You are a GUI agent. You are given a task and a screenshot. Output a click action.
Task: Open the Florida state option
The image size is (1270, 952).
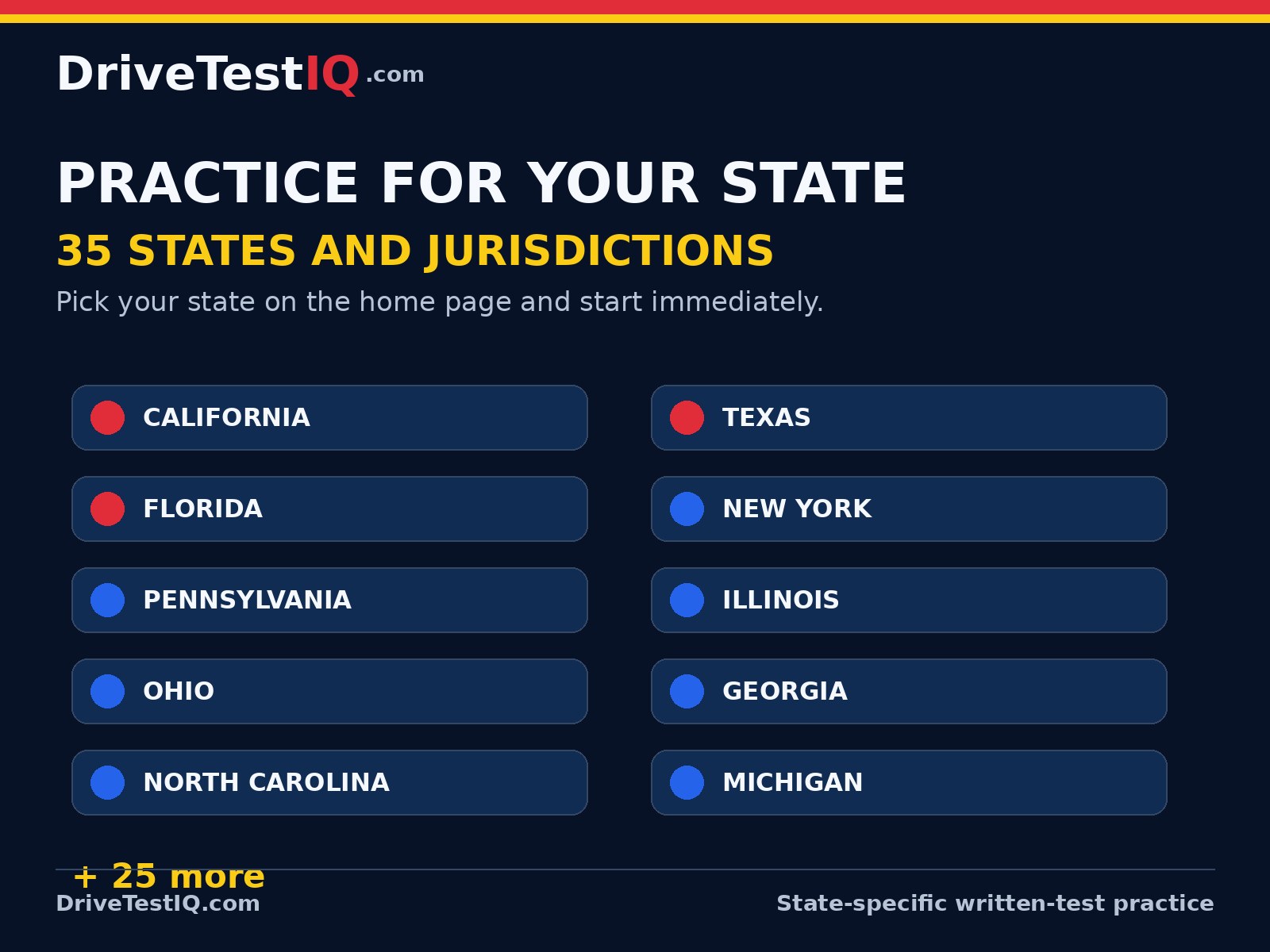(329, 509)
